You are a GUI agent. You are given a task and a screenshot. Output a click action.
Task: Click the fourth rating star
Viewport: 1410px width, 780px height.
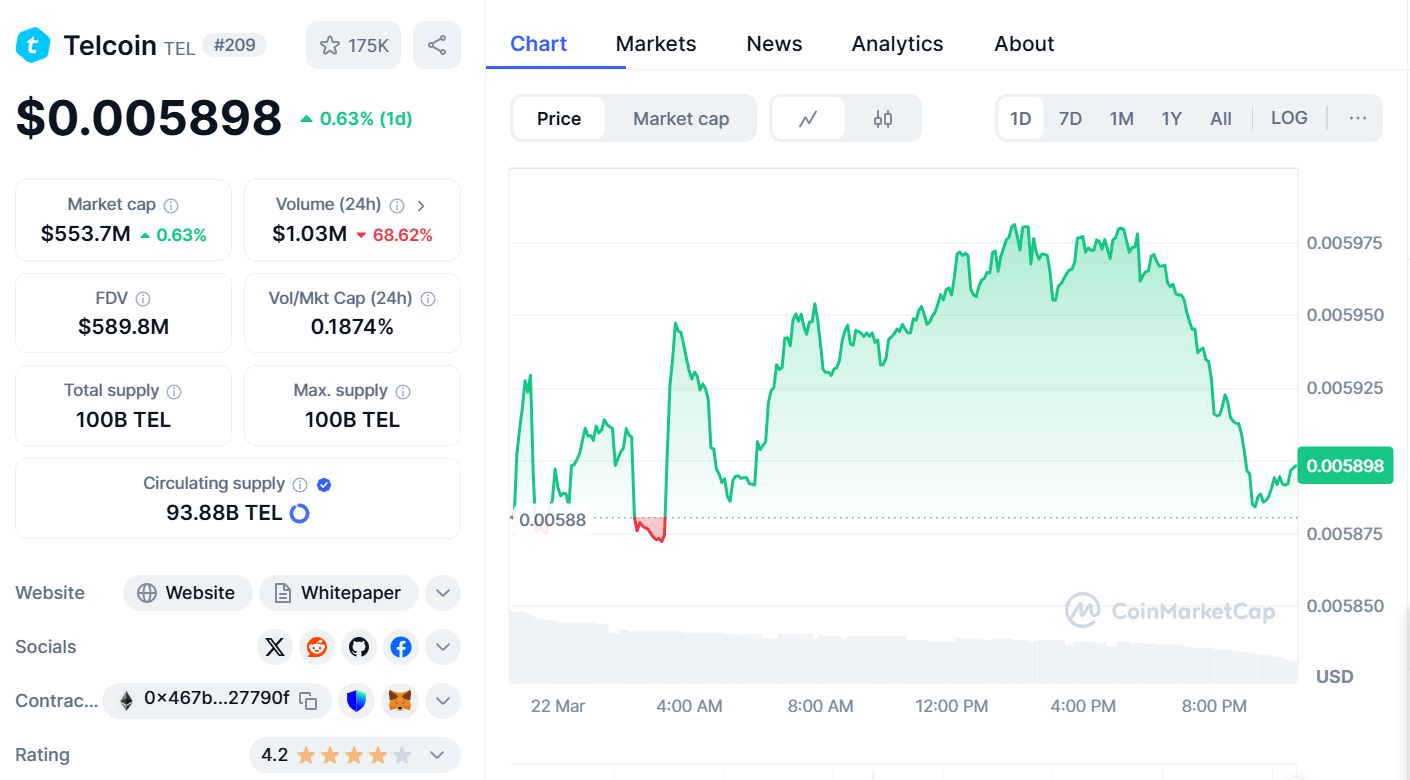[376, 754]
